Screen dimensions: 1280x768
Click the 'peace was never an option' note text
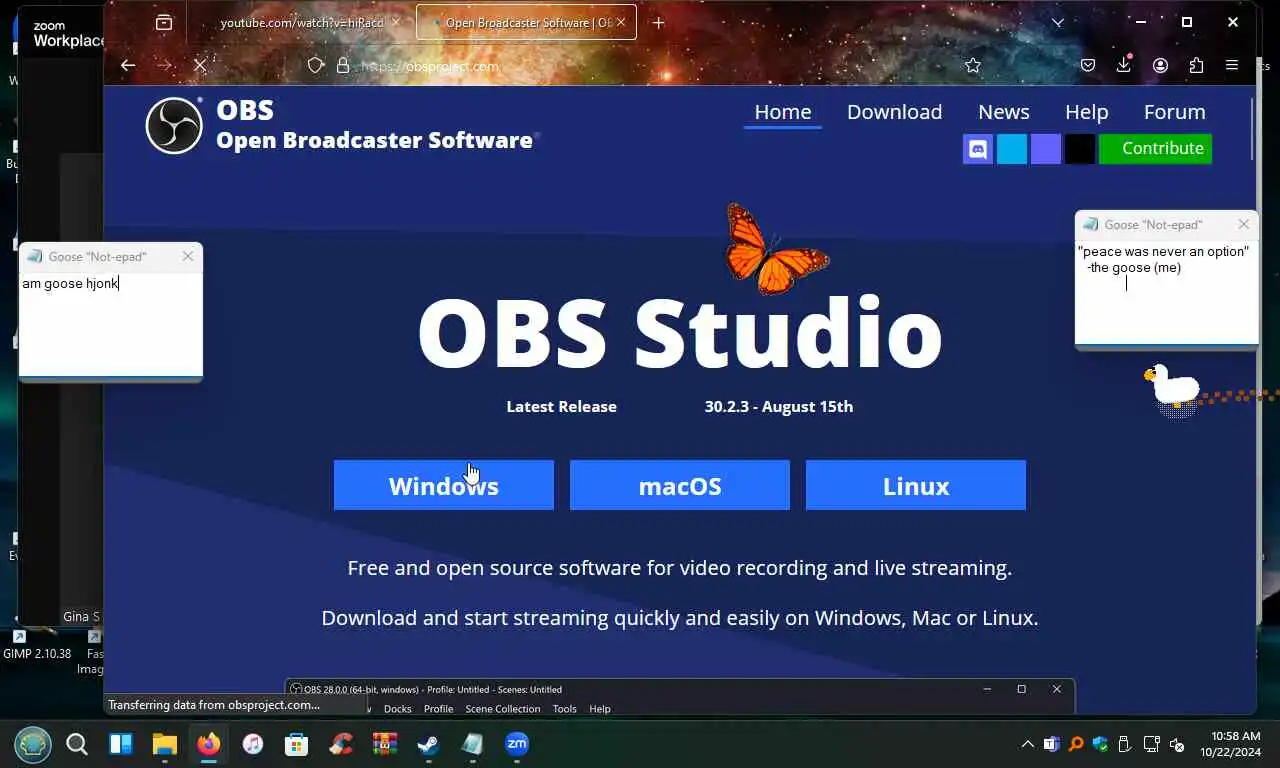click(1163, 252)
